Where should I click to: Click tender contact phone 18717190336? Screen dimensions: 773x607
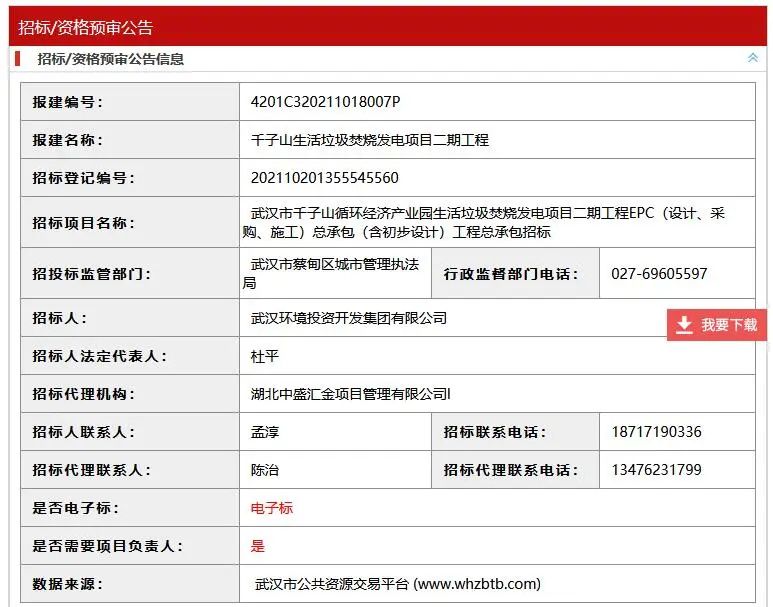[656, 432]
